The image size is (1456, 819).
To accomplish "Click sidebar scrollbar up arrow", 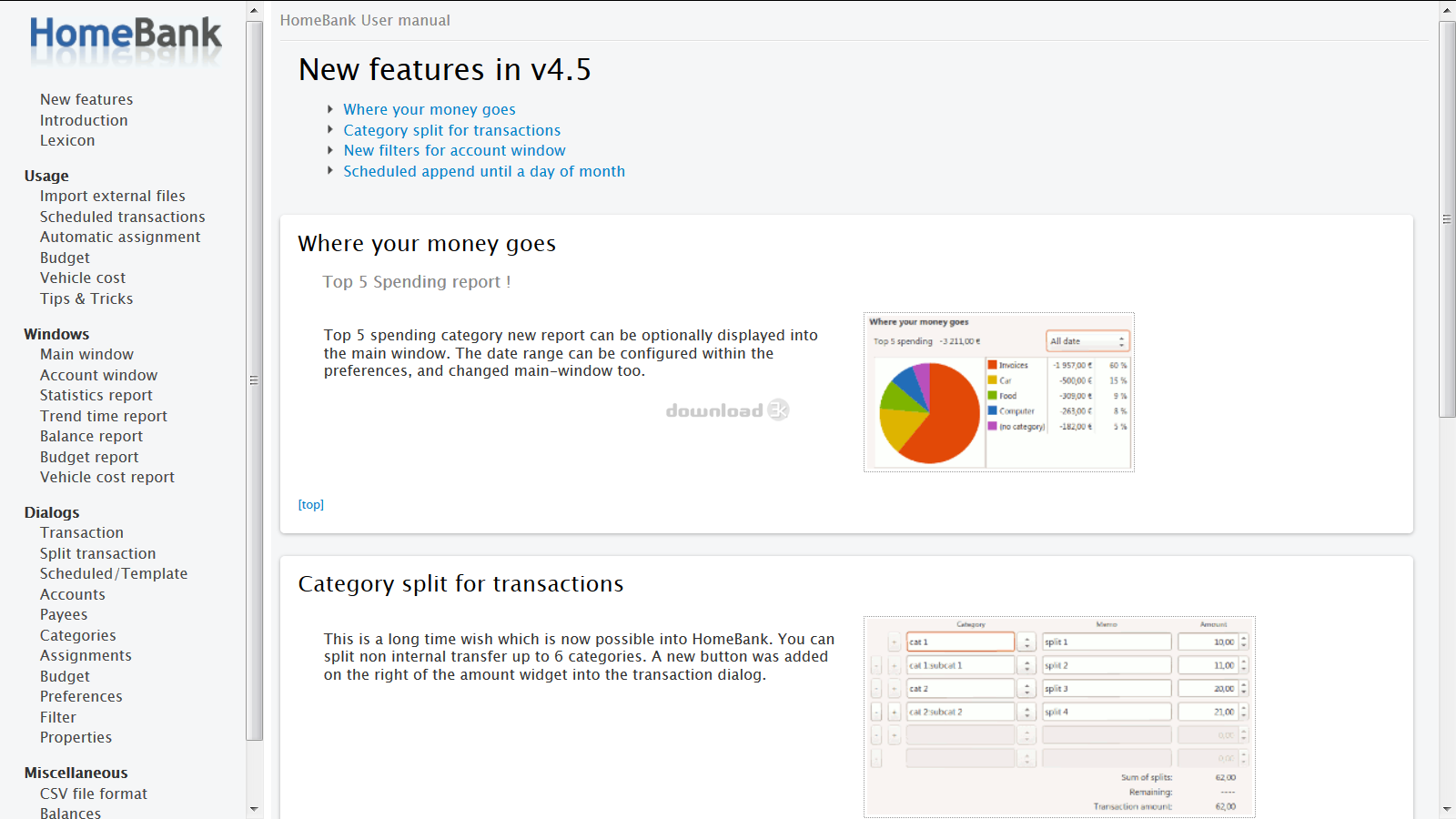I will tap(254, 11).
